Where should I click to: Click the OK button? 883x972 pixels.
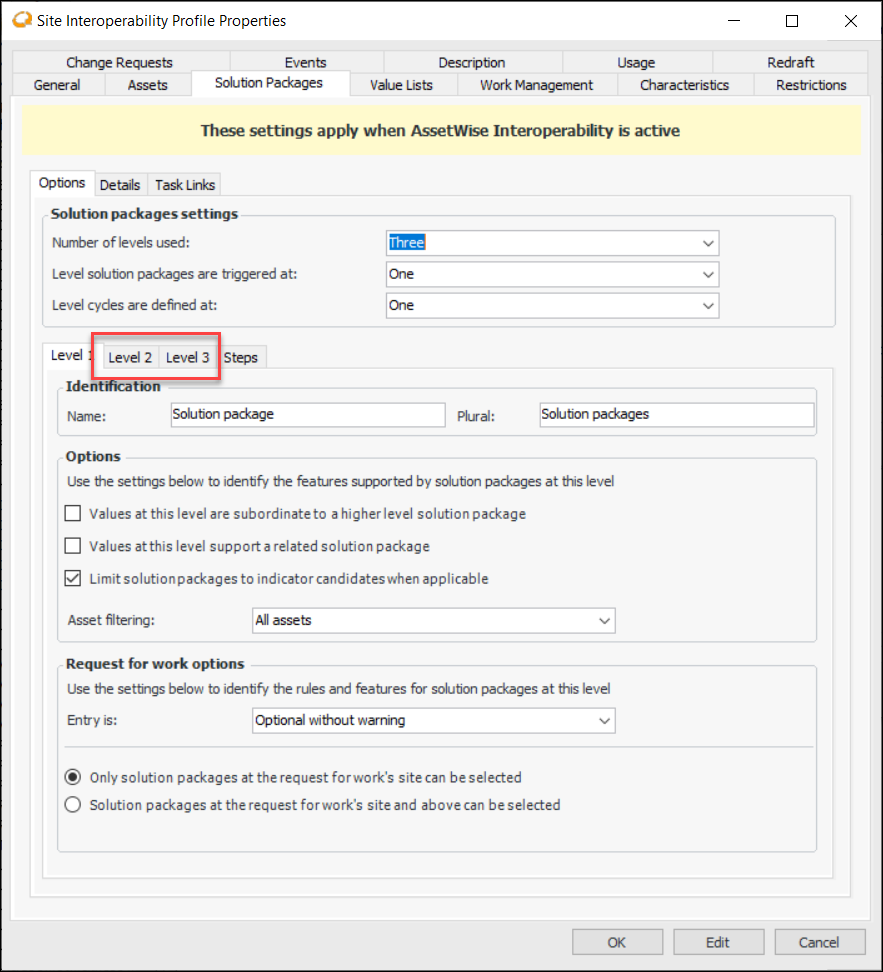coord(617,942)
